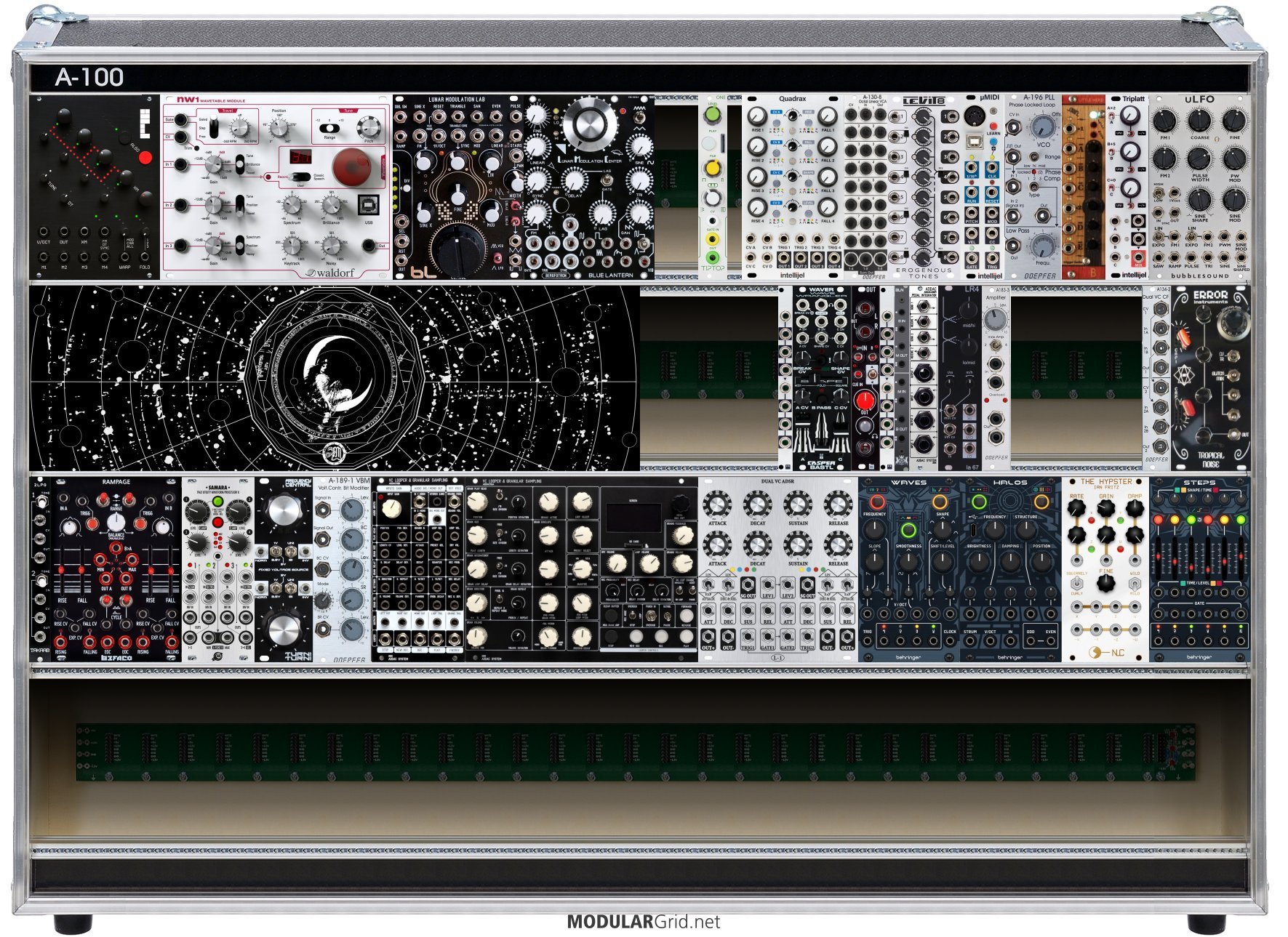Screen dimensions: 1288x937
Task: Click the green LEVEL knob on Tiptop ONE
Action: 713,115
